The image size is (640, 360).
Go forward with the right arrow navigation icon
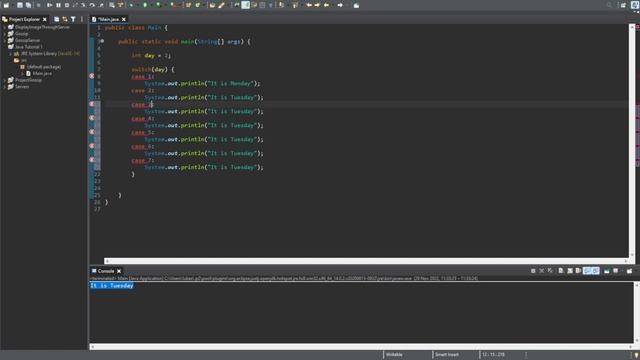340,5
